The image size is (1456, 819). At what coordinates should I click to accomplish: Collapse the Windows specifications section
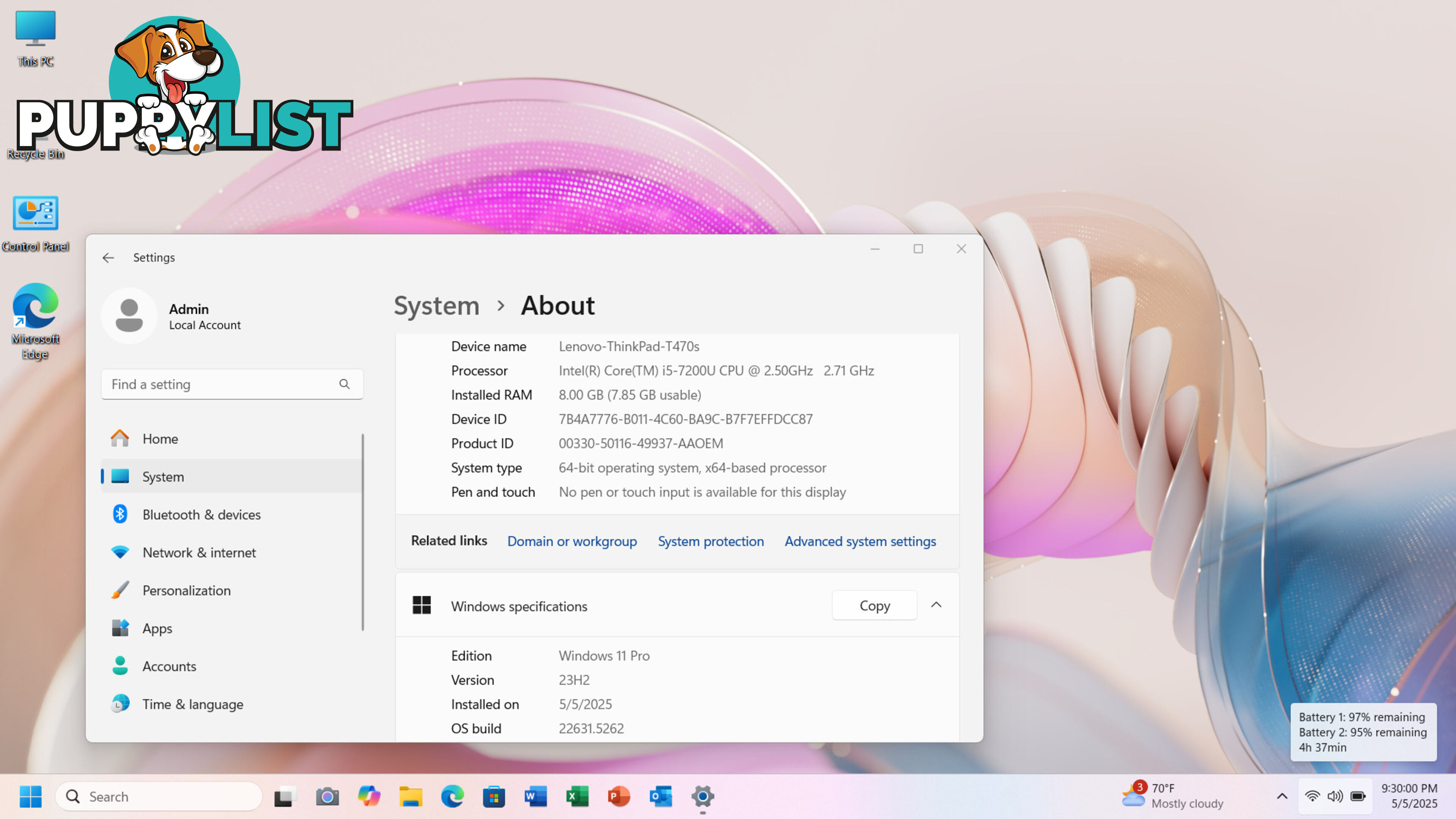pos(936,606)
